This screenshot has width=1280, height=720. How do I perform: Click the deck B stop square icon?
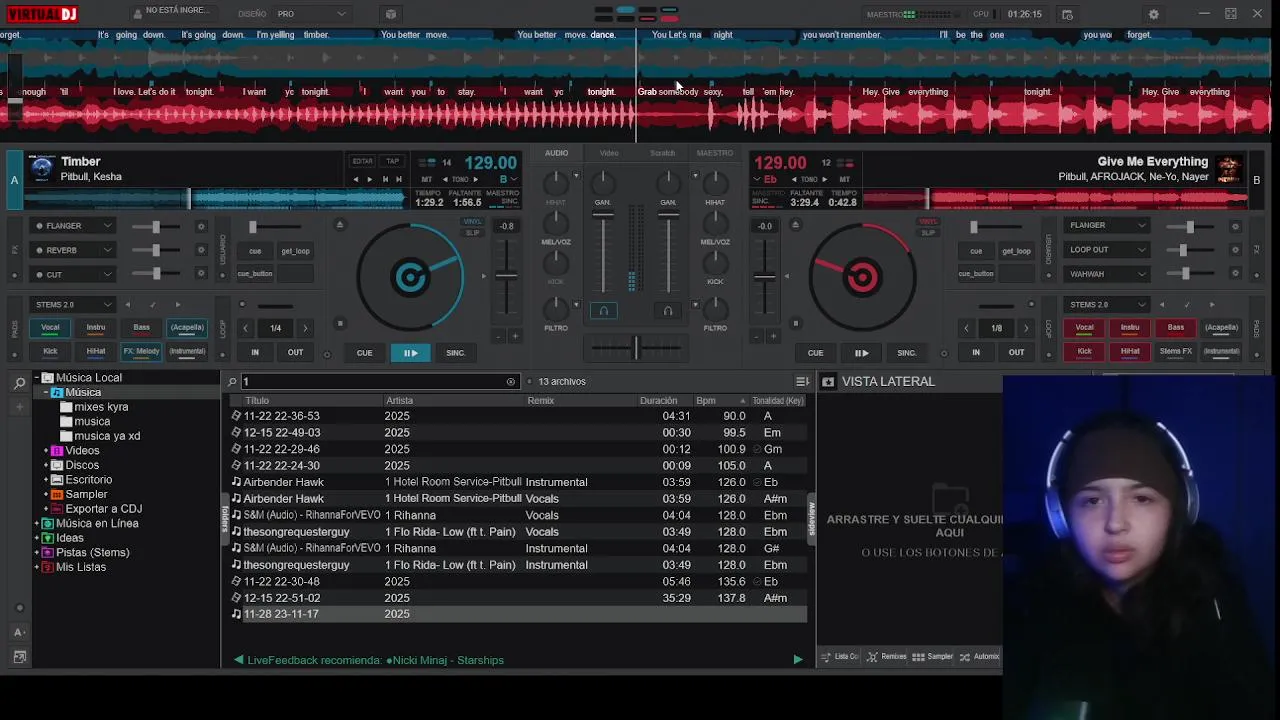(x=796, y=323)
